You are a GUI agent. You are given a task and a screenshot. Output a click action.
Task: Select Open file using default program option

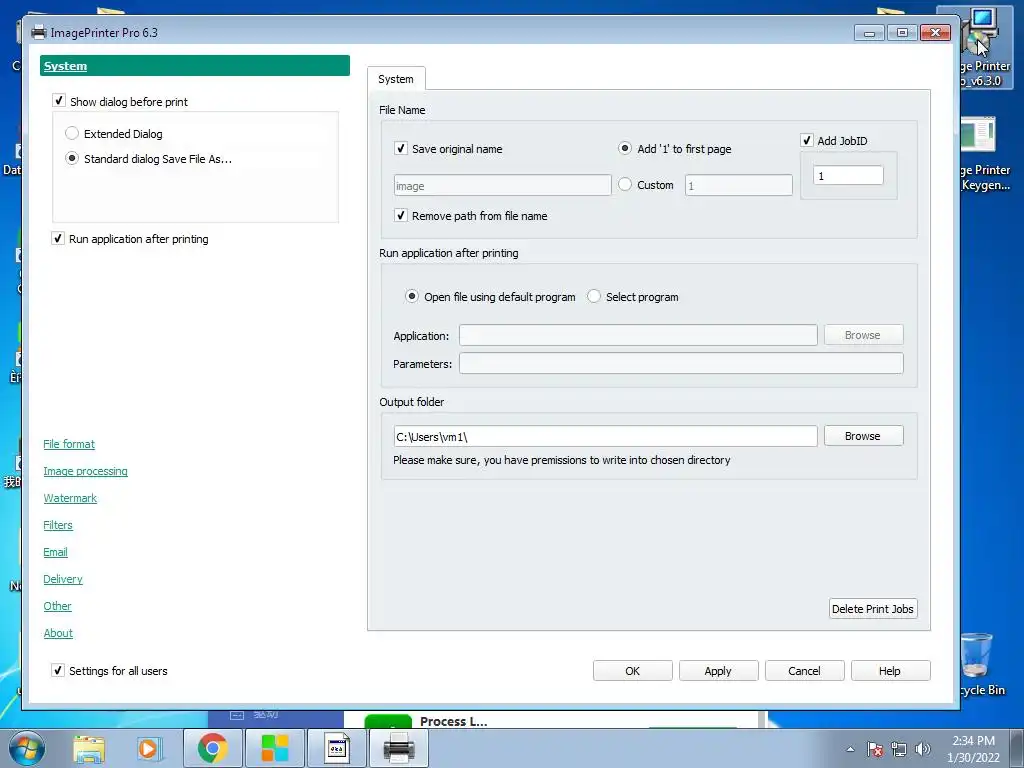(411, 296)
